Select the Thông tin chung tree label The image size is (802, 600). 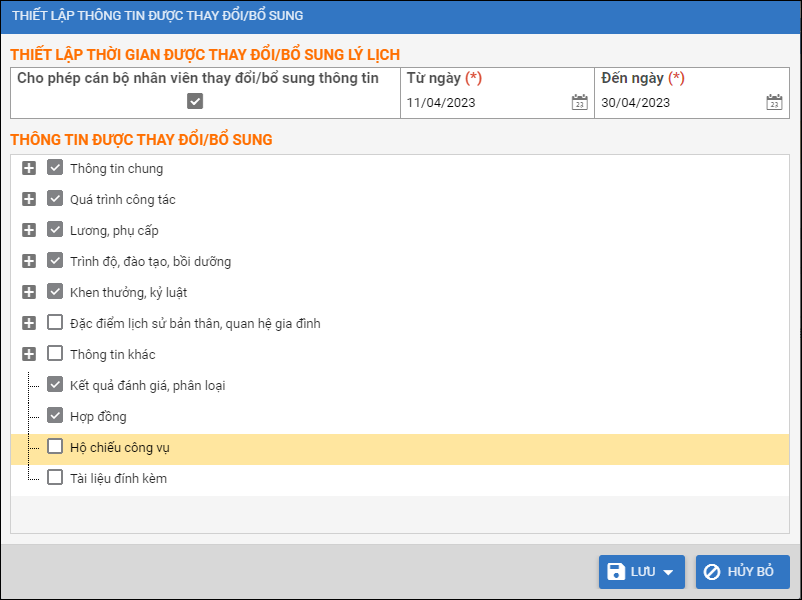tap(116, 169)
